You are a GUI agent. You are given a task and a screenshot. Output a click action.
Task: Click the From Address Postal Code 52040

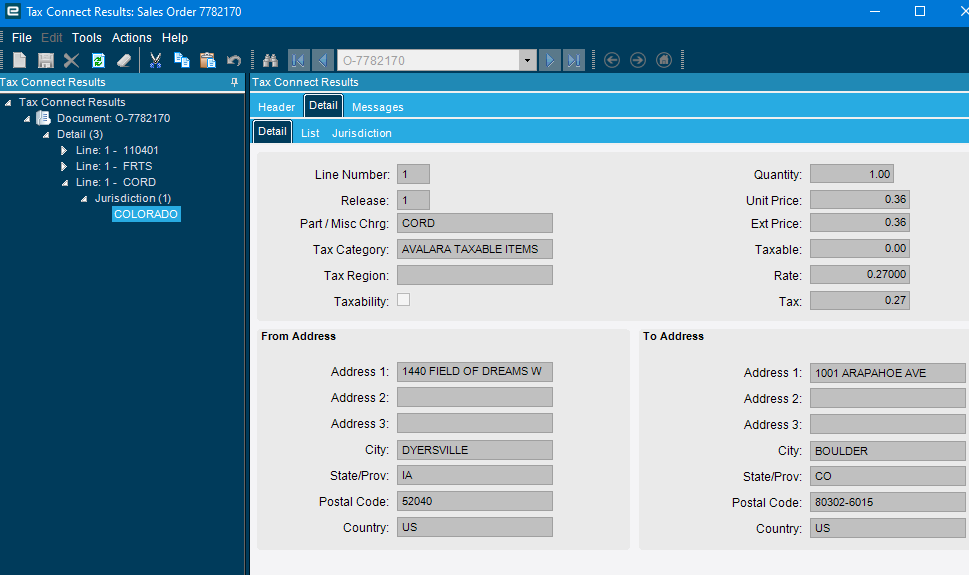coord(475,501)
